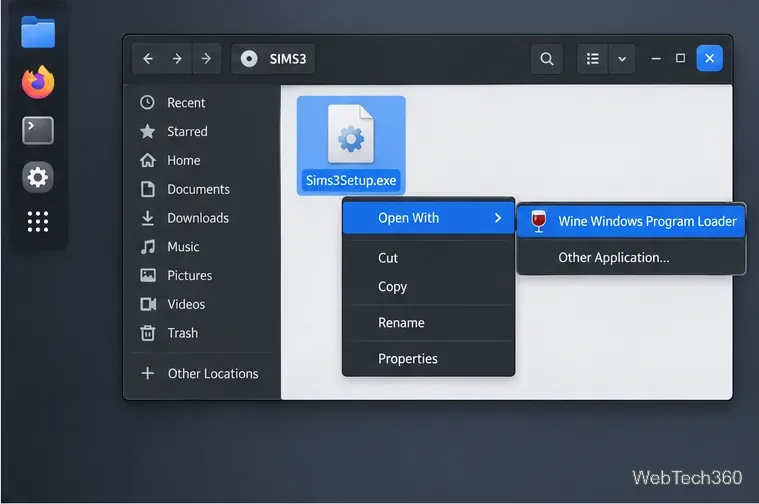The height and width of the screenshot is (504, 759).
Task: Minimize the file manager window
Action: pyautogui.click(x=656, y=59)
